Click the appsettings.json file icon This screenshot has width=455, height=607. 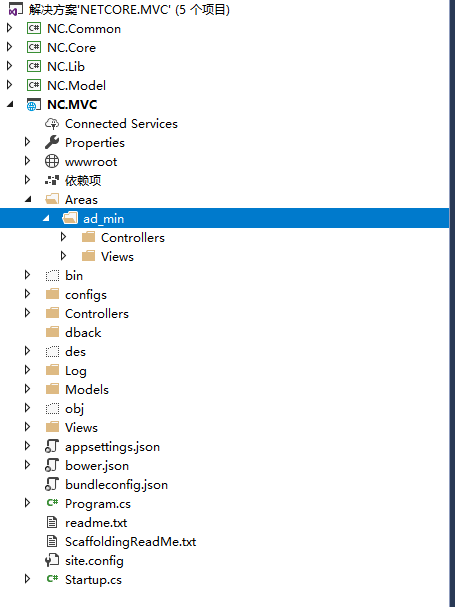click(52, 446)
